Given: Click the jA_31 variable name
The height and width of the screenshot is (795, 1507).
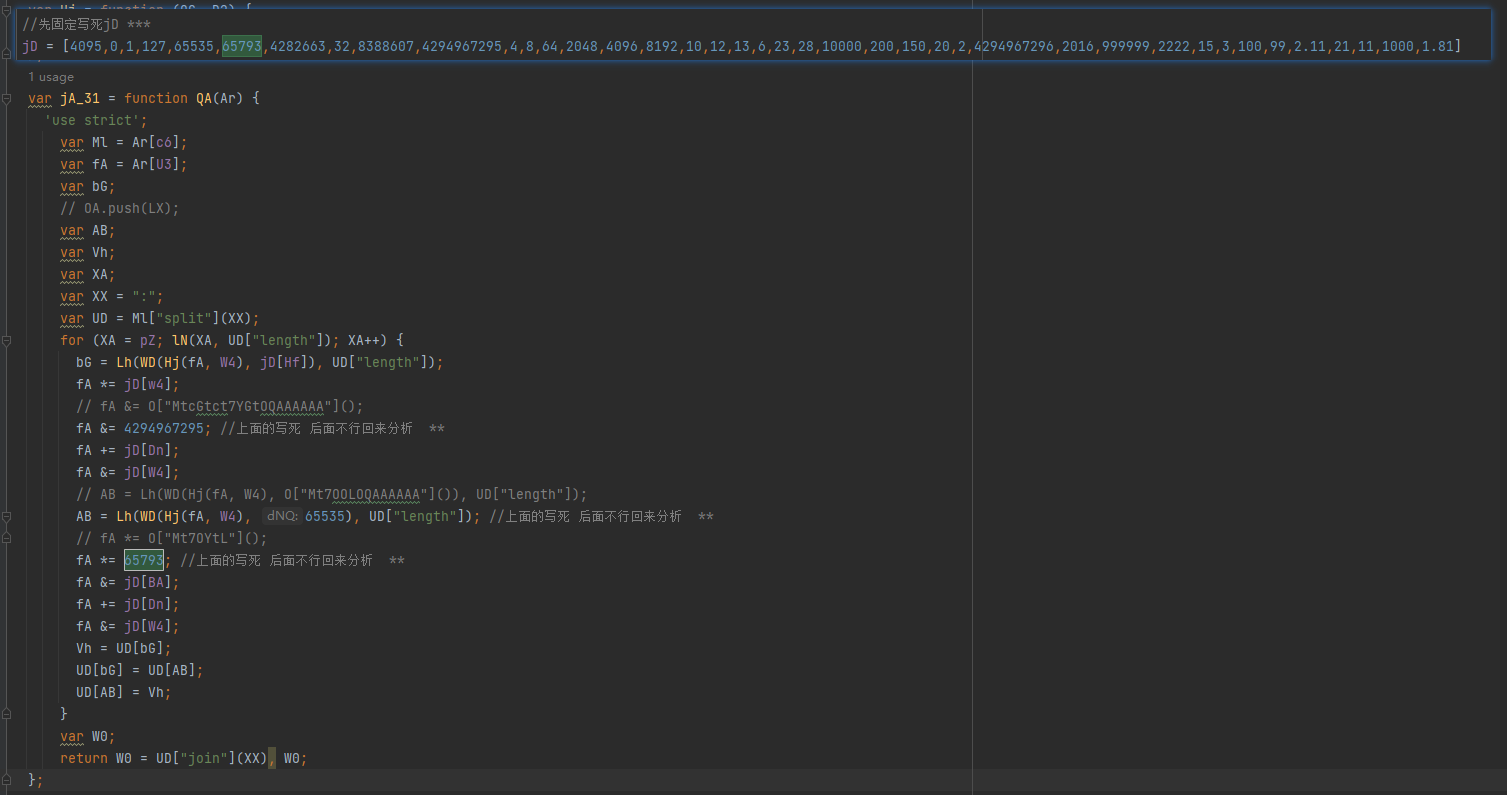Looking at the screenshot, I should pyautogui.click(x=80, y=98).
